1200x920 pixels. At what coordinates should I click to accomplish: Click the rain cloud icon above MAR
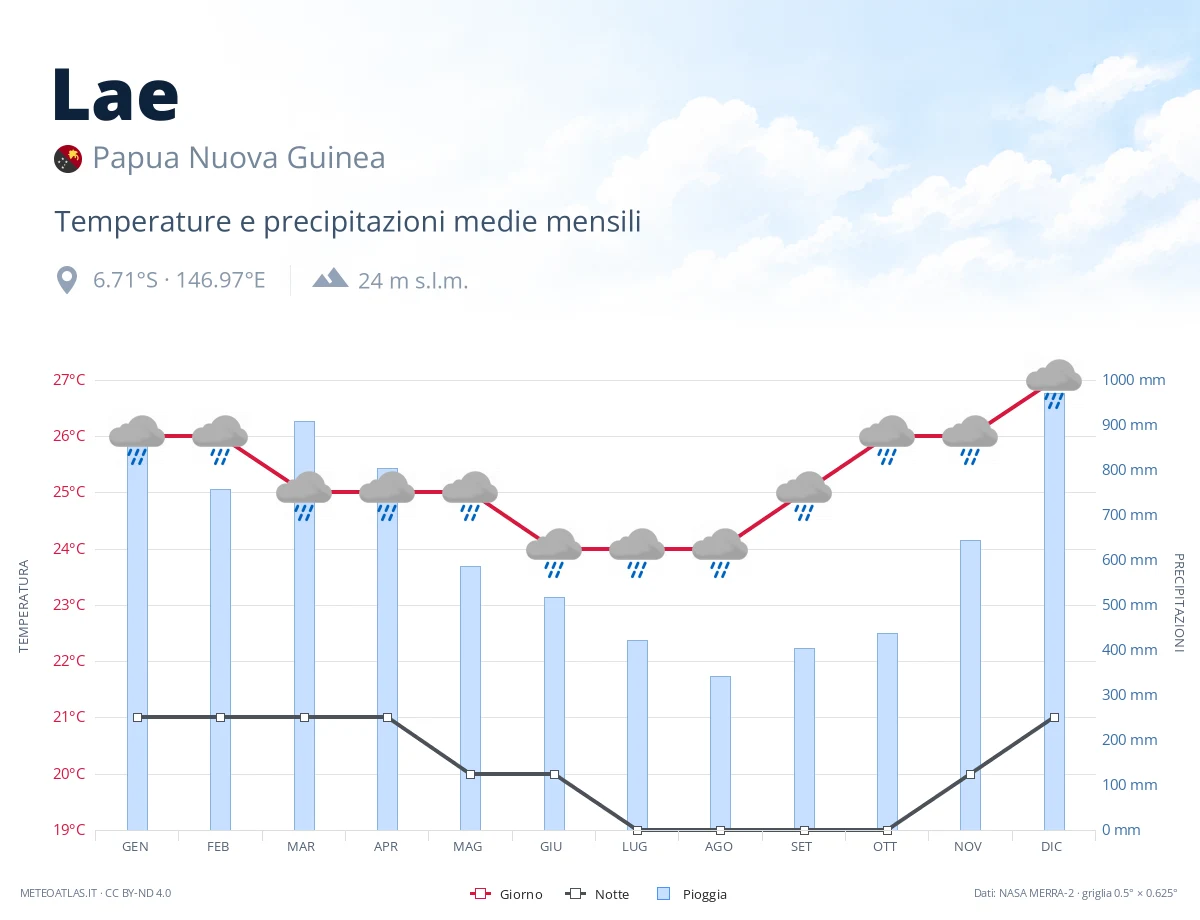click(x=304, y=496)
